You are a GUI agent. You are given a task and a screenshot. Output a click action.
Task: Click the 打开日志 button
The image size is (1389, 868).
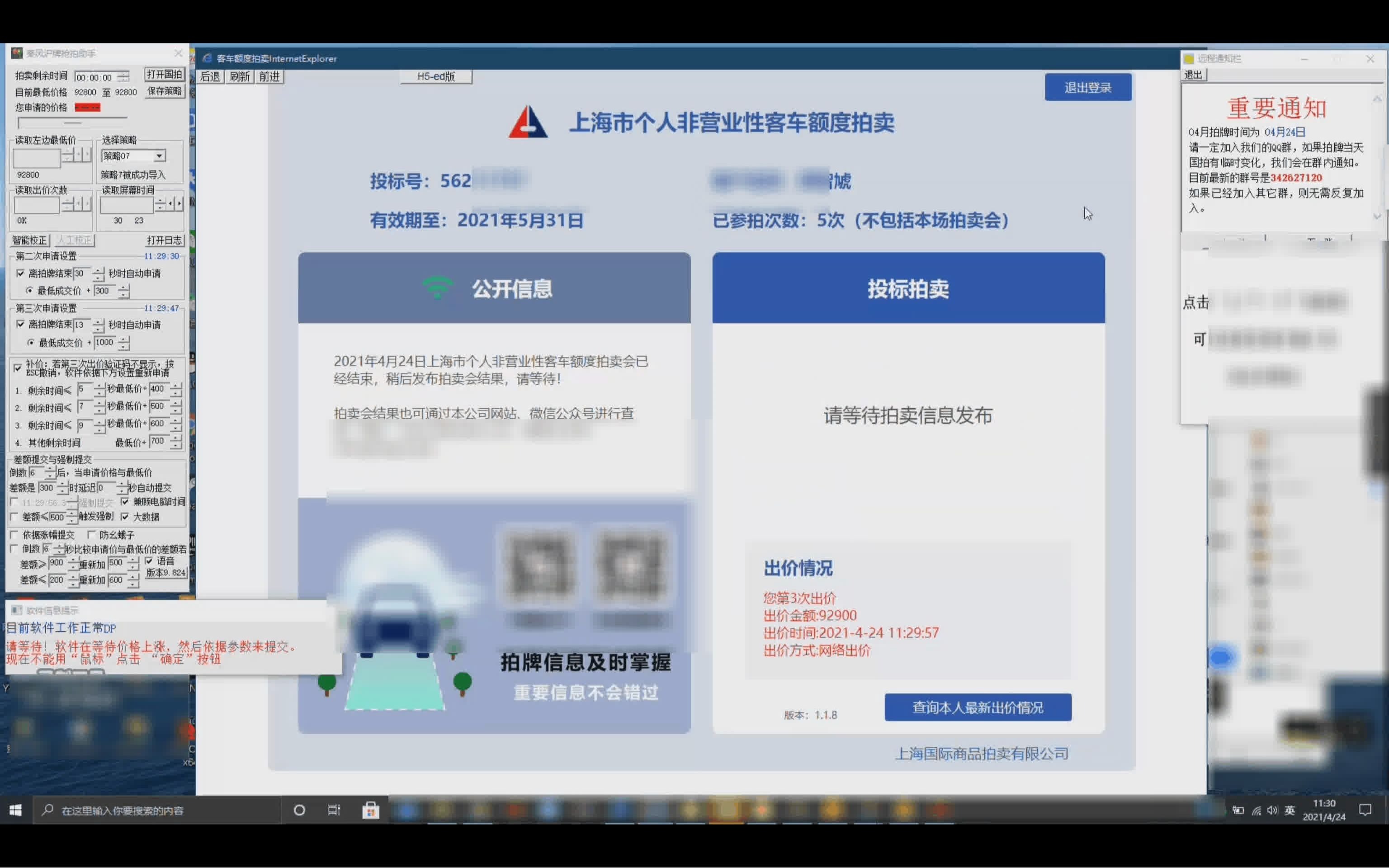[164, 240]
